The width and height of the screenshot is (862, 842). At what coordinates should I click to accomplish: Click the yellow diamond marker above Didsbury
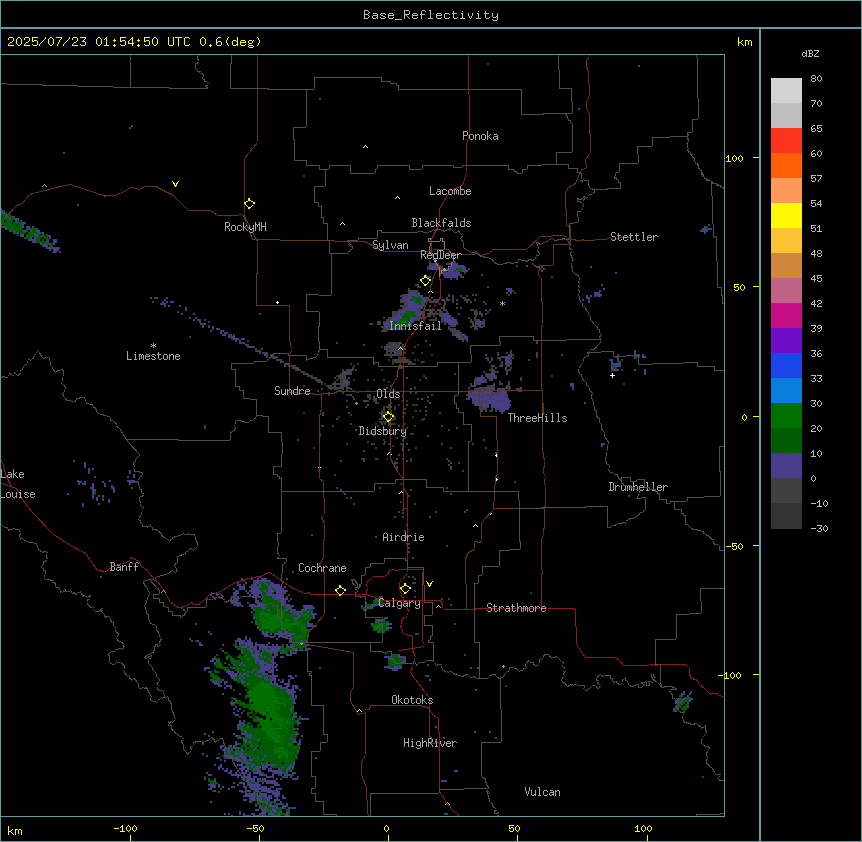388,417
